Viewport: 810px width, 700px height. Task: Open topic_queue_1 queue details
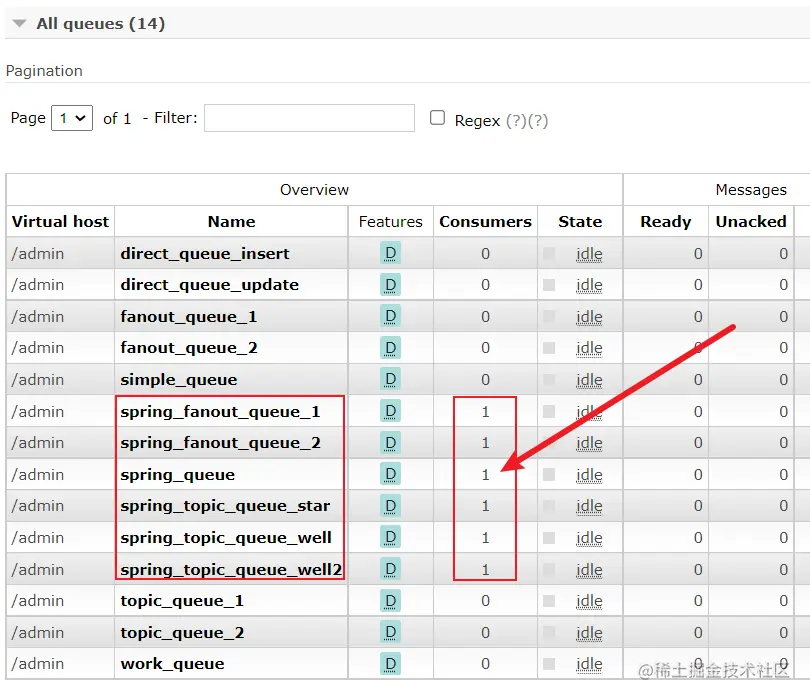[182, 601]
